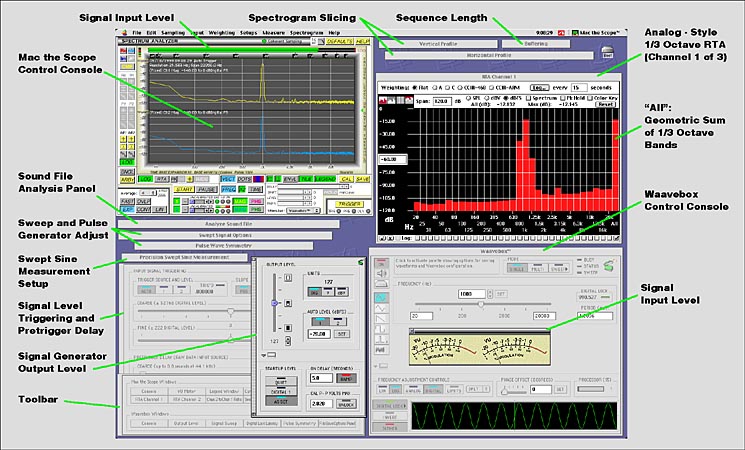Viewport: 745px width, 450px height.
Task: Click the Waavebox frequency value field 1000
Action: point(472,294)
